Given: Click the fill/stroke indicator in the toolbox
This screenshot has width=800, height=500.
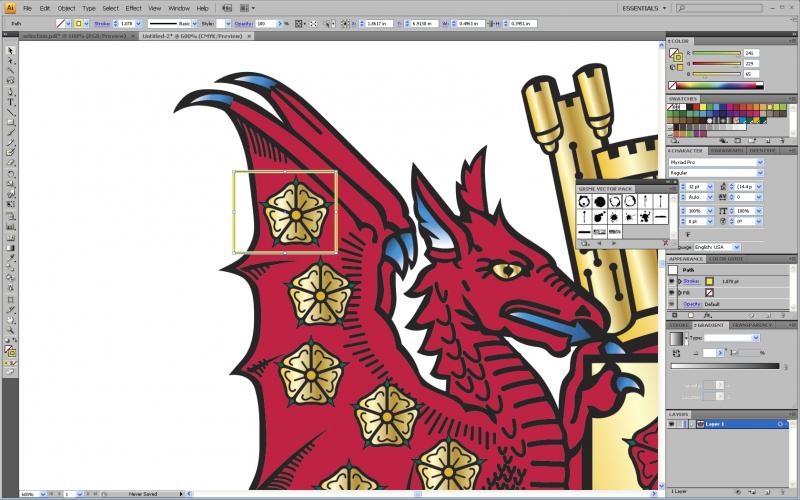Looking at the screenshot, I should point(10,351).
